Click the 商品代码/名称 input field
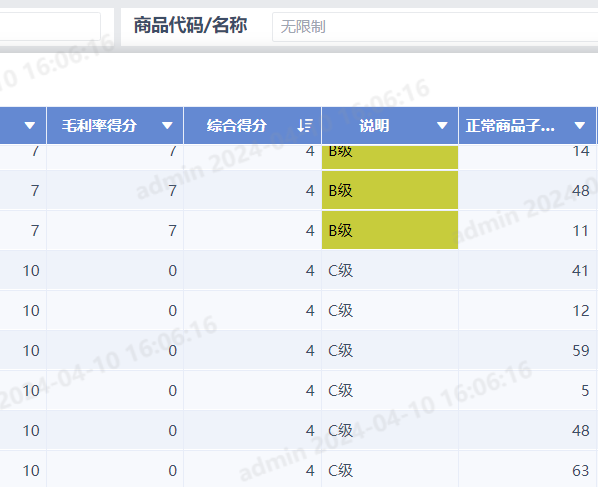Viewport: 598px width, 487px height. pos(435,27)
